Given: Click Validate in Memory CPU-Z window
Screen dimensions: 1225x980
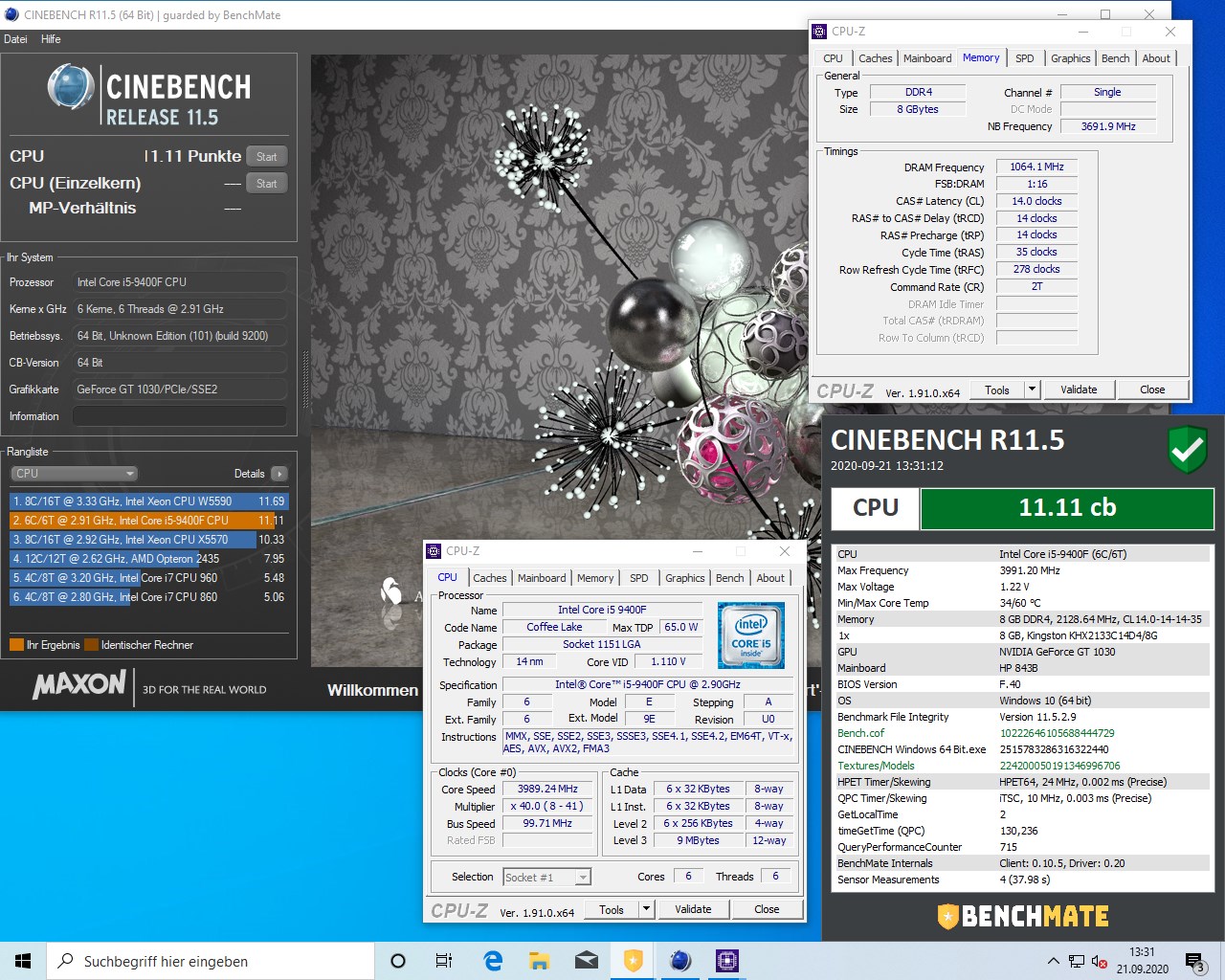Looking at the screenshot, I should (1079, 390).
